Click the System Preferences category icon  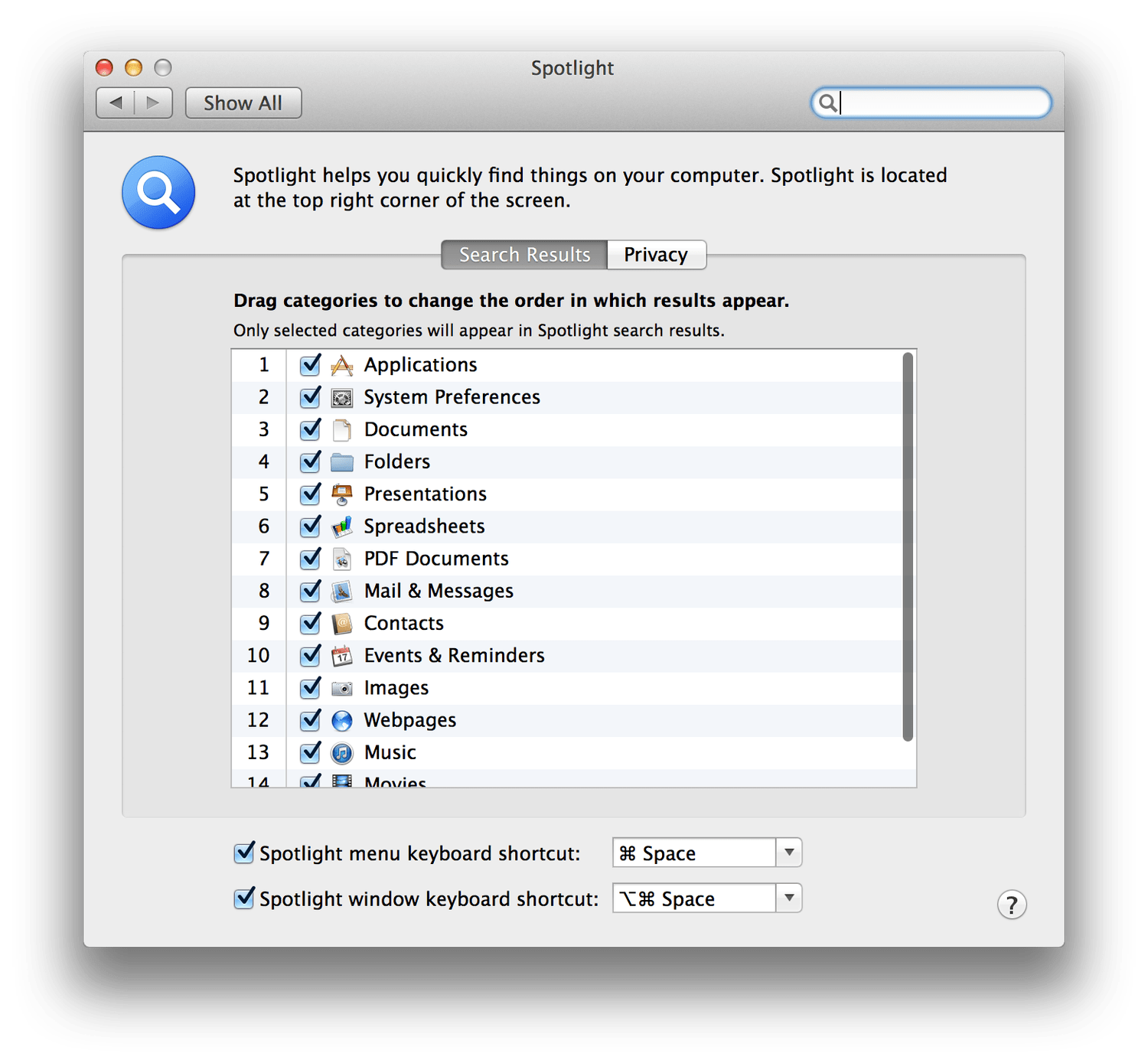(342, 398)
